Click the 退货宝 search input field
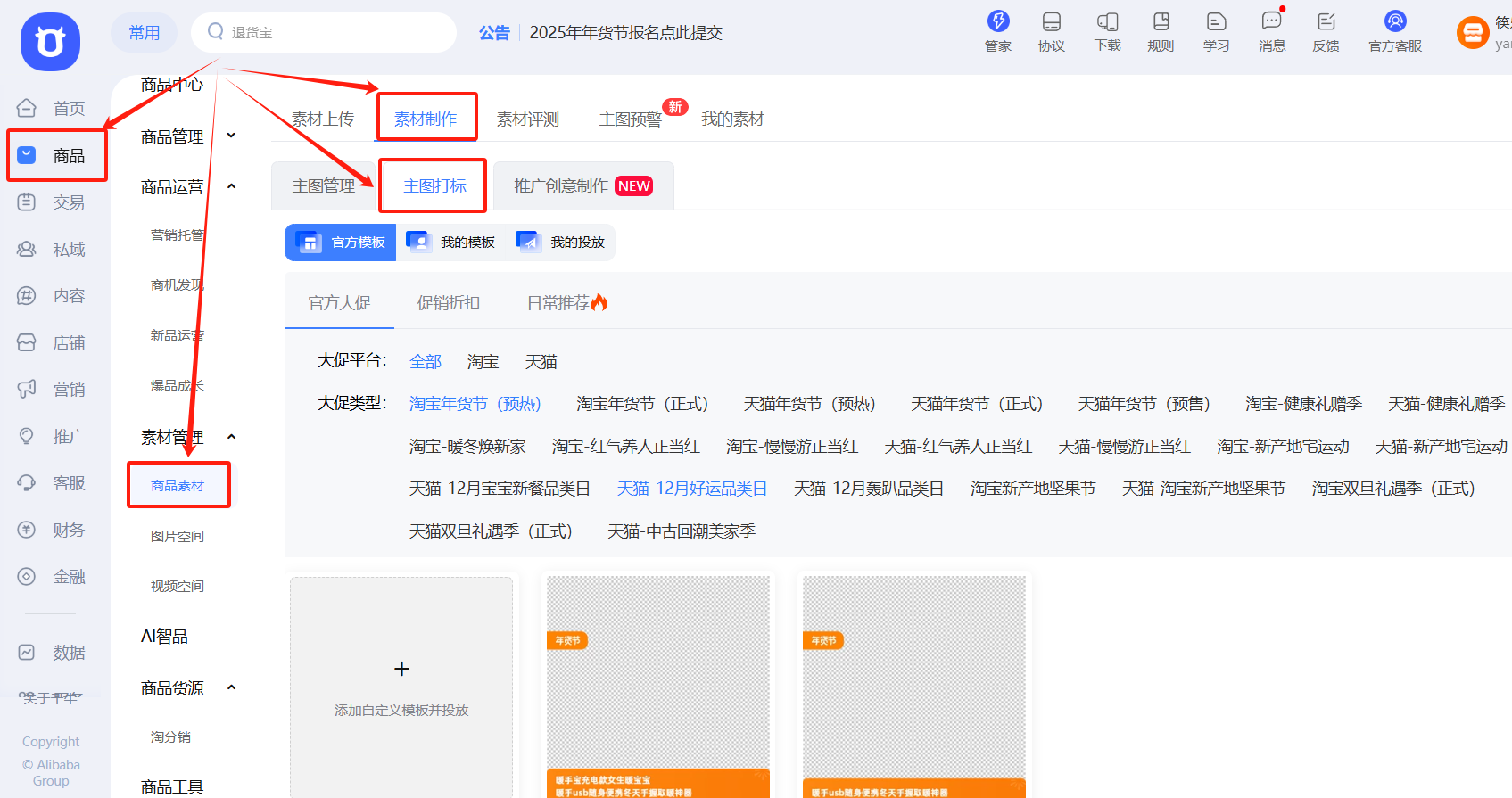 [324, 32]
